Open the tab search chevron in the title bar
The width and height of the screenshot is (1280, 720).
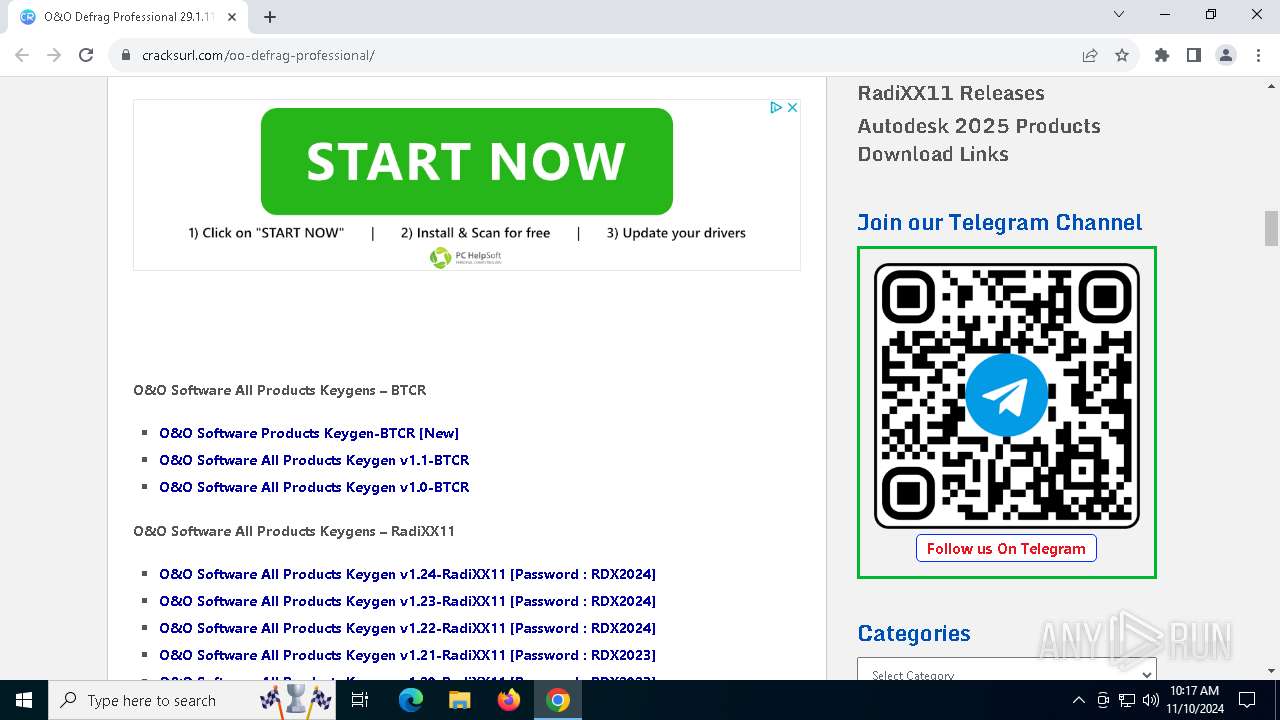coord(1119,14)
